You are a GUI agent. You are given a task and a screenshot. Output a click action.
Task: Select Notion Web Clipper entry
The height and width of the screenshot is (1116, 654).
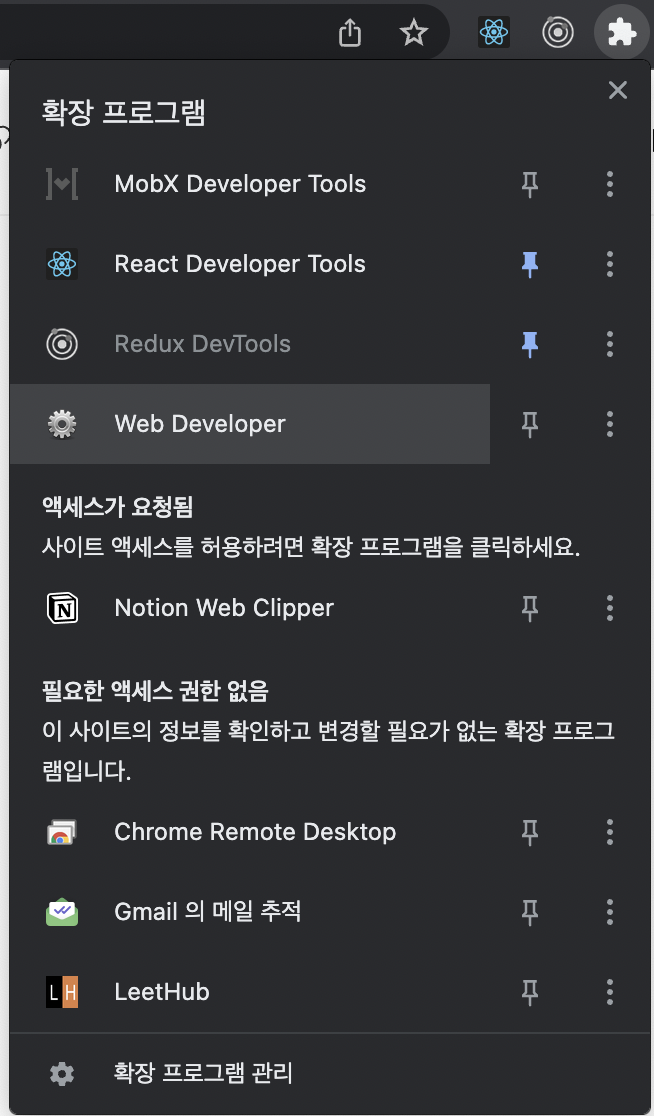point(250,609)
